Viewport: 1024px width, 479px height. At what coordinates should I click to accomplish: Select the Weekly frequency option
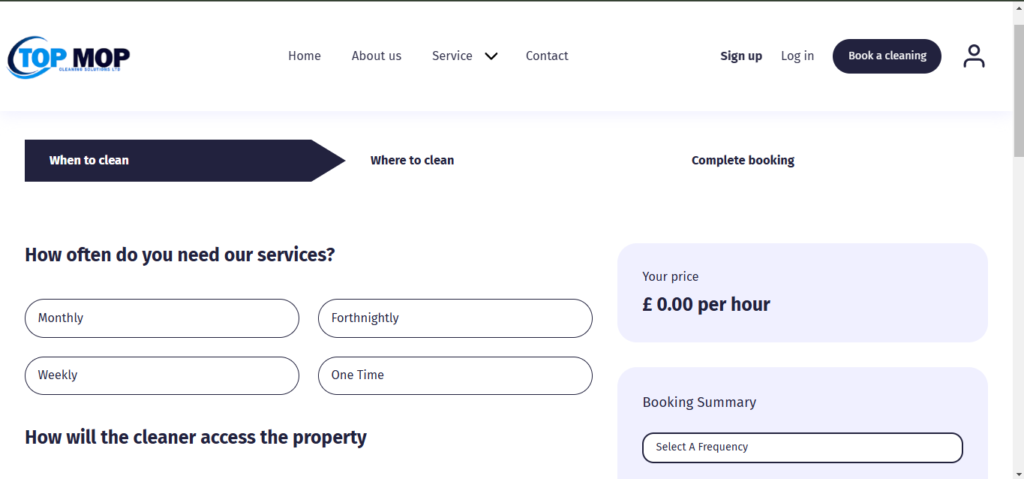tap(162, 375)
